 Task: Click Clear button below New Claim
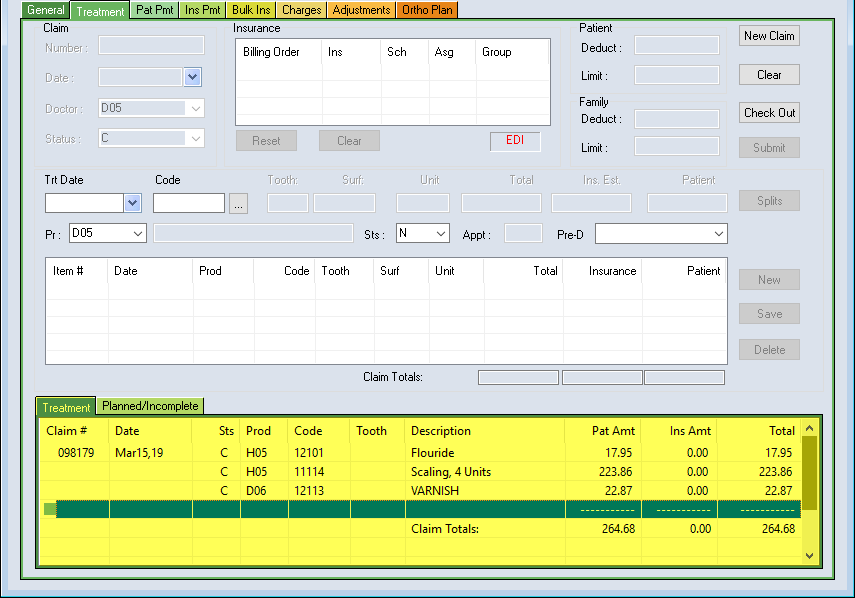click(x=769, y=75)
